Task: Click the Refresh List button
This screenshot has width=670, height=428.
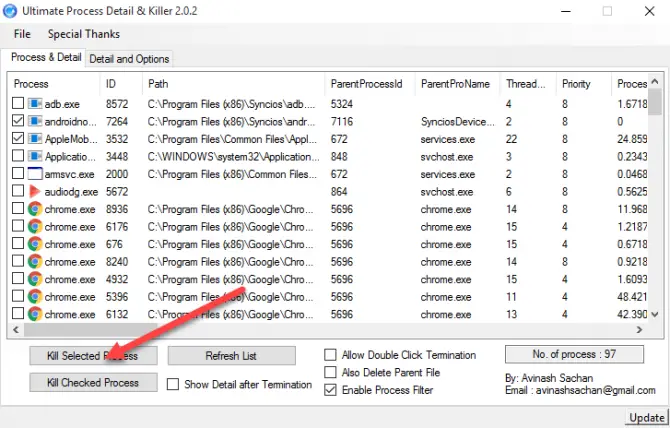Action: (x=231, y=355)
